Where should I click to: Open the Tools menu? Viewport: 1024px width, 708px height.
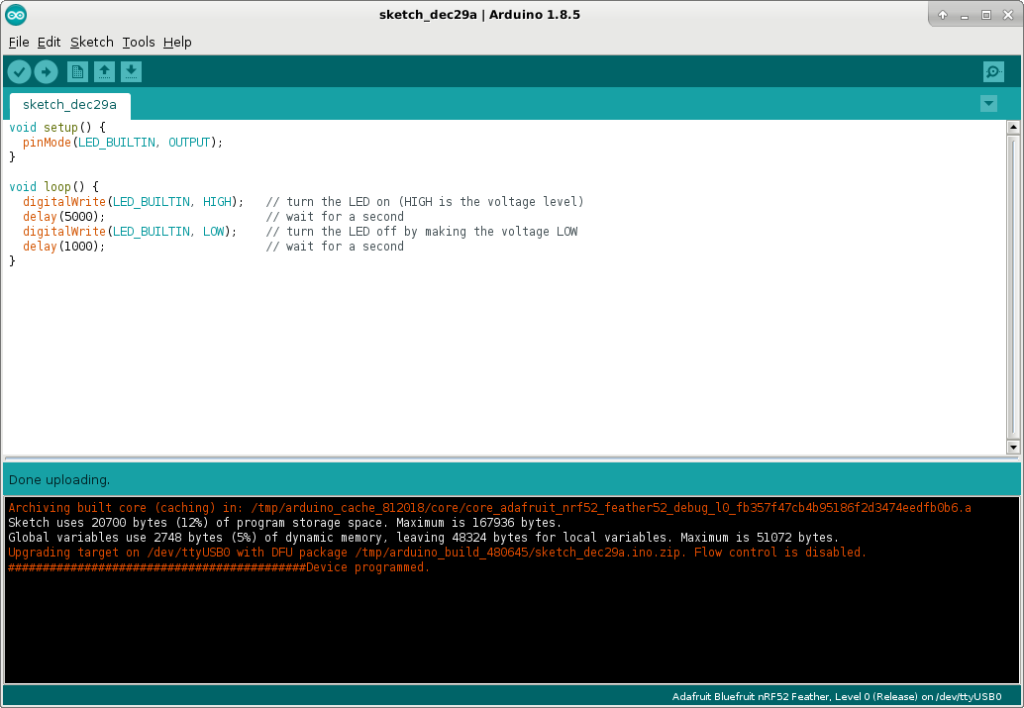click(138, 42)
